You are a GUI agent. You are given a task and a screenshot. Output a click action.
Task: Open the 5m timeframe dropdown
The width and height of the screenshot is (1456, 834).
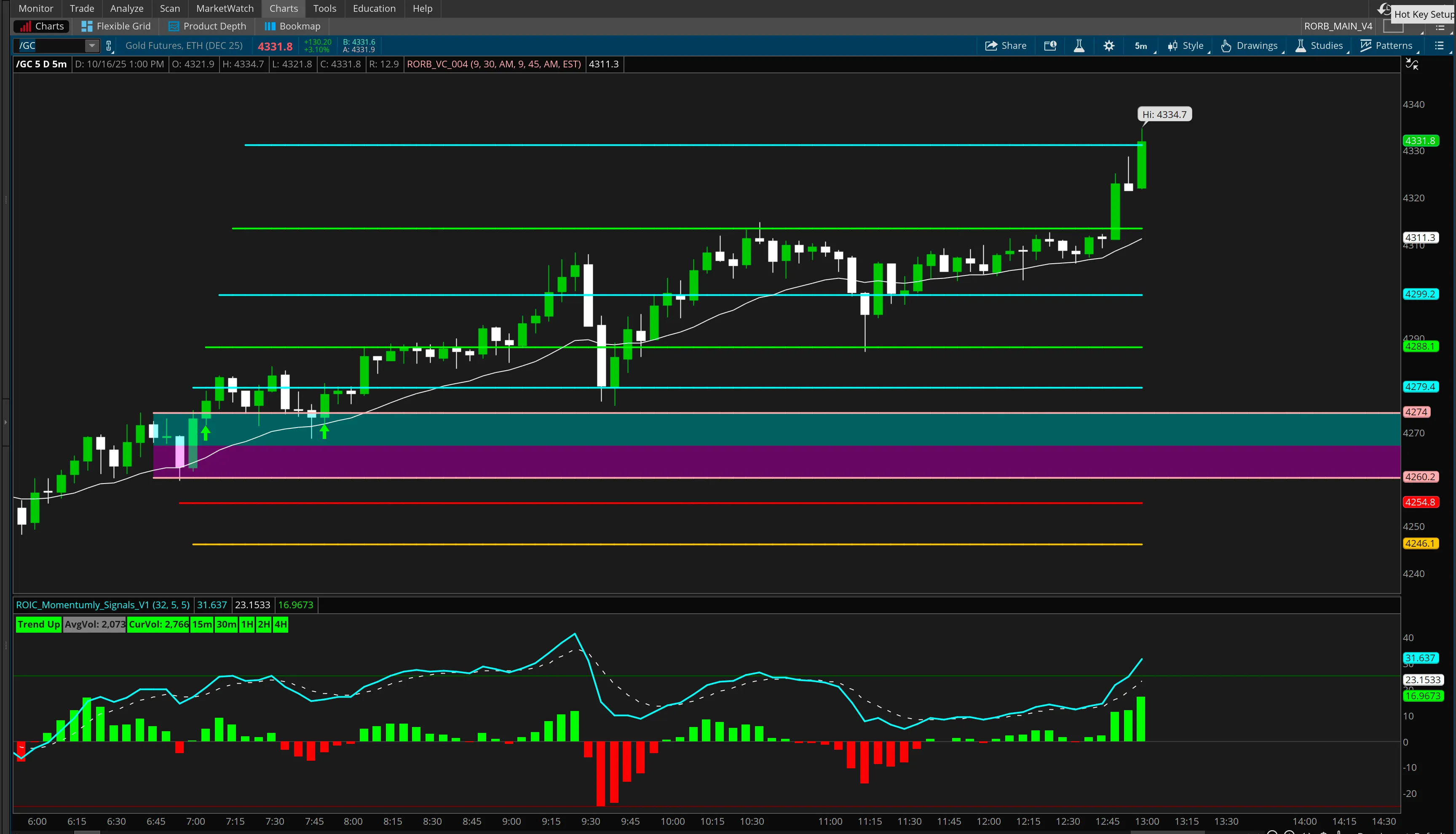coord(1141,46)
